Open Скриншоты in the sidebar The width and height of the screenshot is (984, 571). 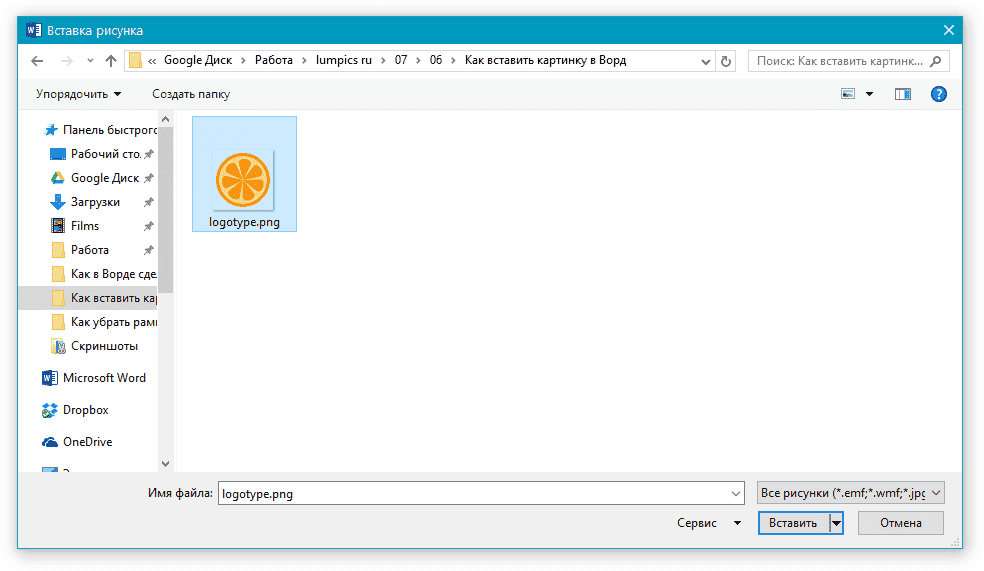94,346
